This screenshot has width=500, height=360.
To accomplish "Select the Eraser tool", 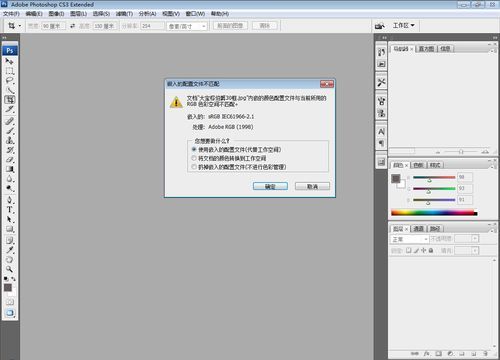I will tap(9, 160).
